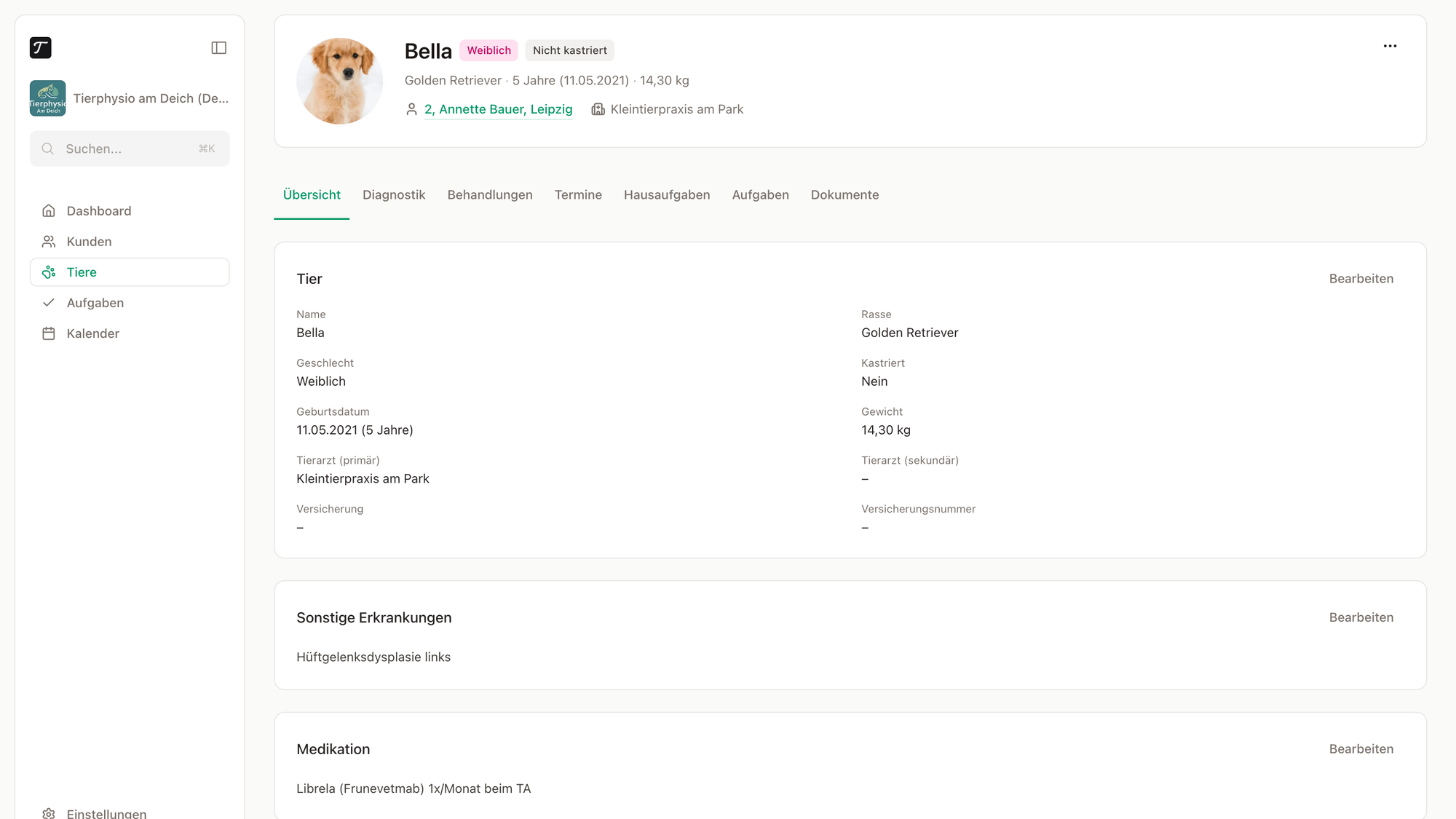Select the Dokumente tab
The height and width of the screenshot is (819, 1456).
844,195
